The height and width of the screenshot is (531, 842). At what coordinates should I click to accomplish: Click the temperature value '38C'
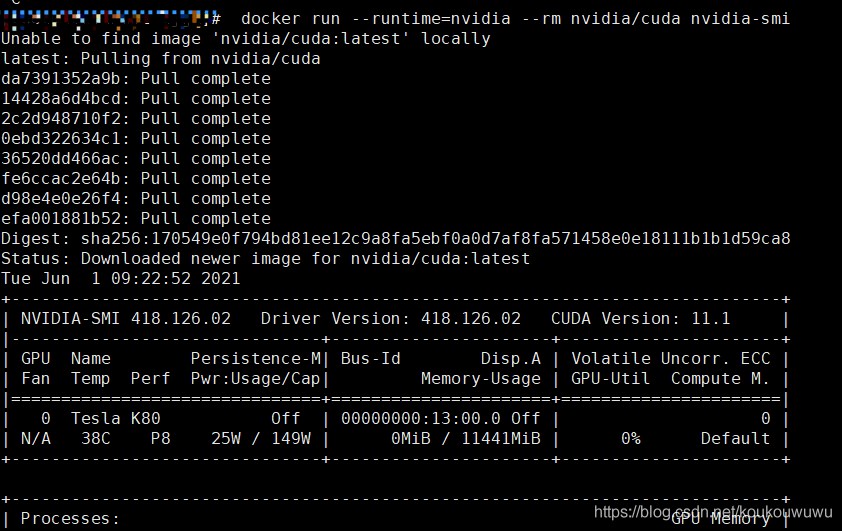96,439
